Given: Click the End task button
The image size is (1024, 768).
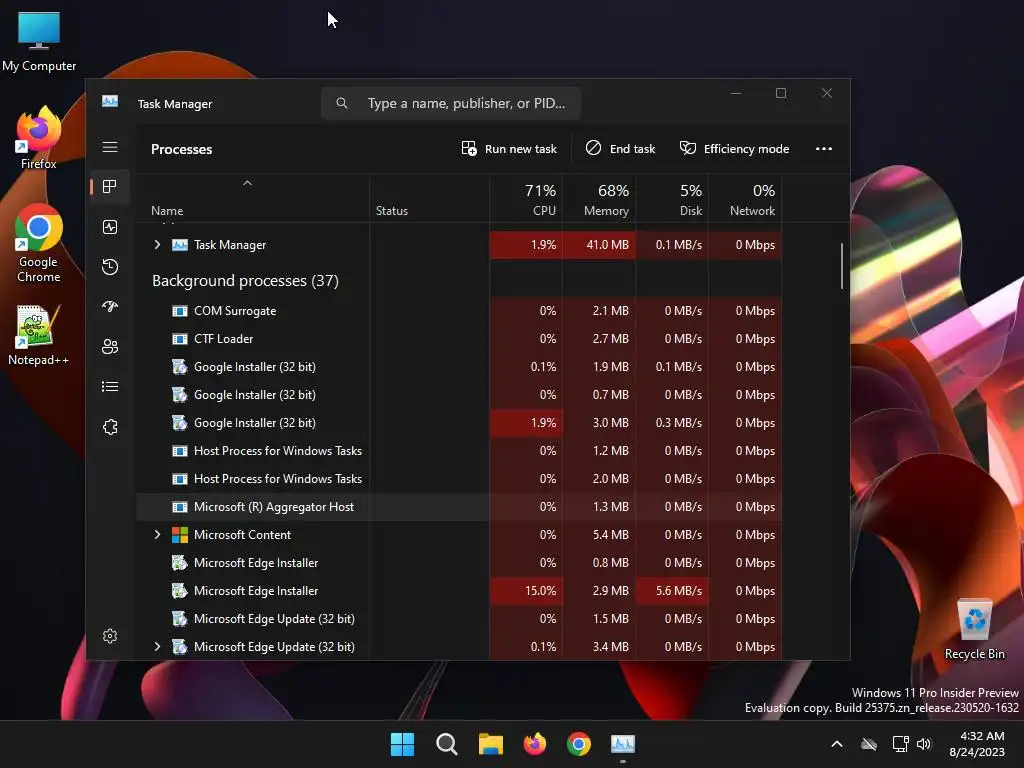Looking at the screenshot, I should (x=620, y=149).
